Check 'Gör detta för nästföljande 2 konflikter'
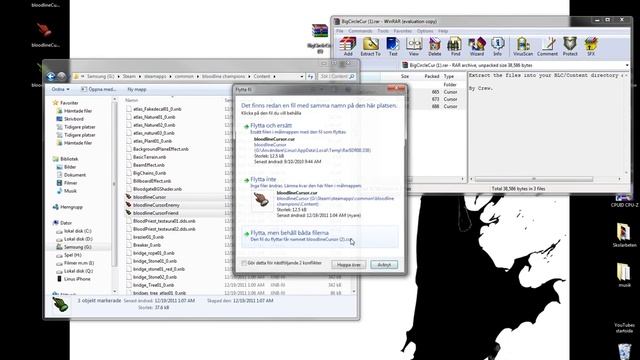640x360 pixels. 244,263
